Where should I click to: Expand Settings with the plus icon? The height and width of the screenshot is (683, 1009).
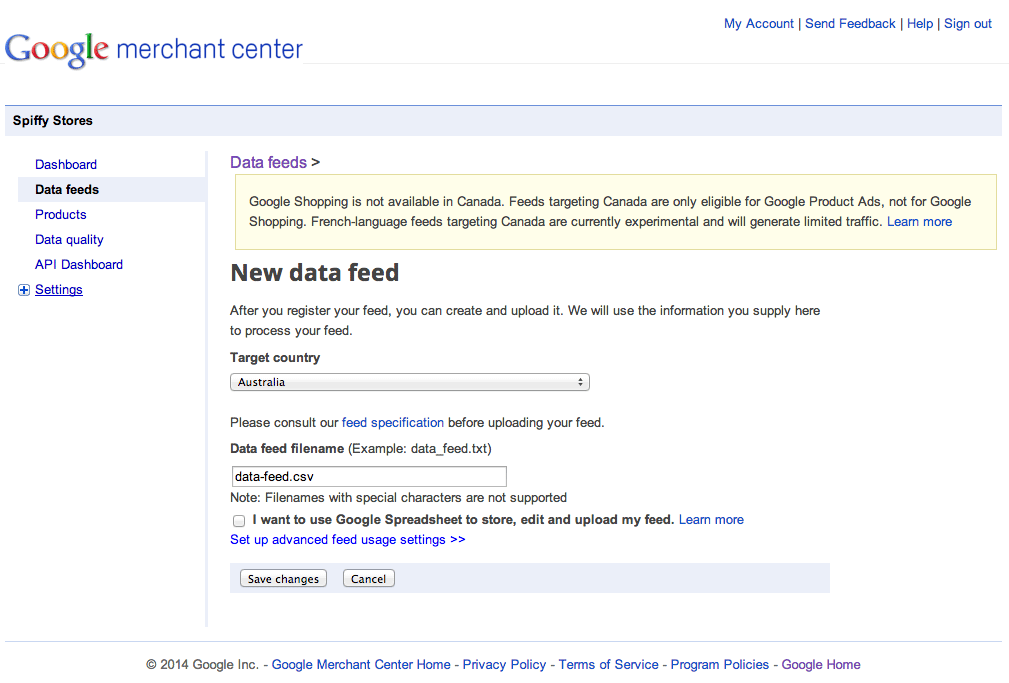click(x=24, y=290)
